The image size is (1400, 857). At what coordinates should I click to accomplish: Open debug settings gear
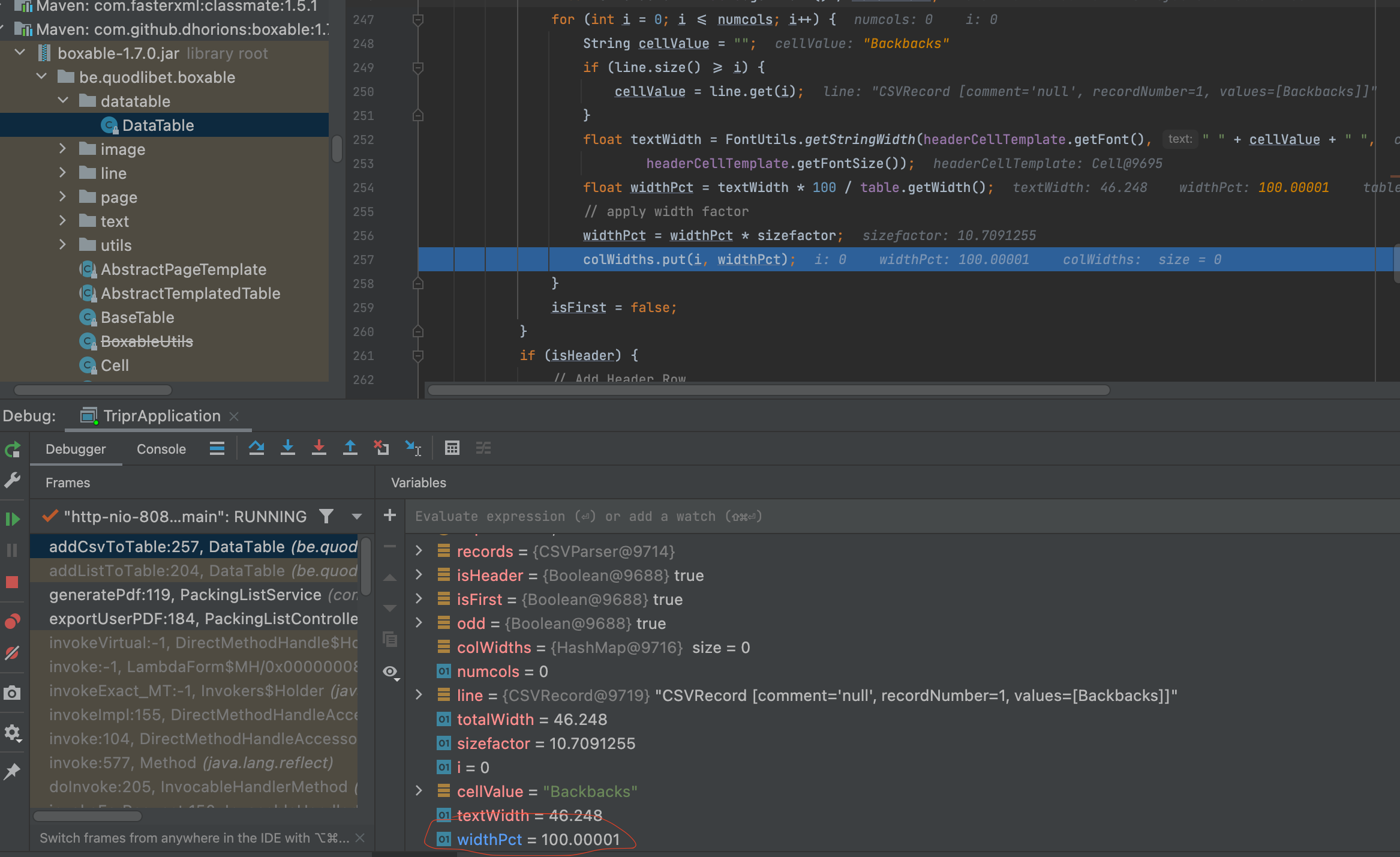13,733
